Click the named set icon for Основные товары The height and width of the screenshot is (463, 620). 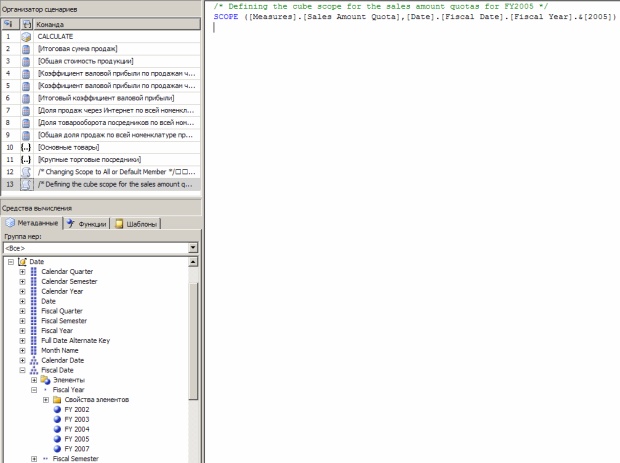click(x=26, y=147)
